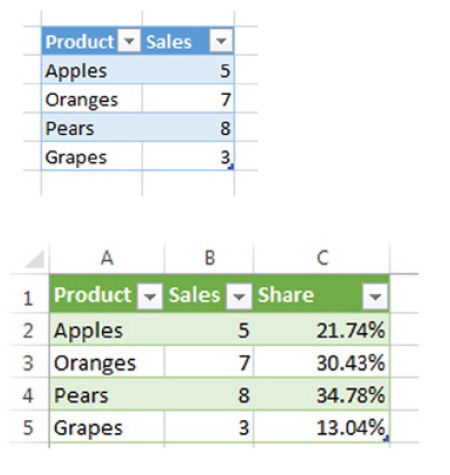Select the 34.78% share cell
This screenshot has height=475, width=450.
[x=322, y=395]
